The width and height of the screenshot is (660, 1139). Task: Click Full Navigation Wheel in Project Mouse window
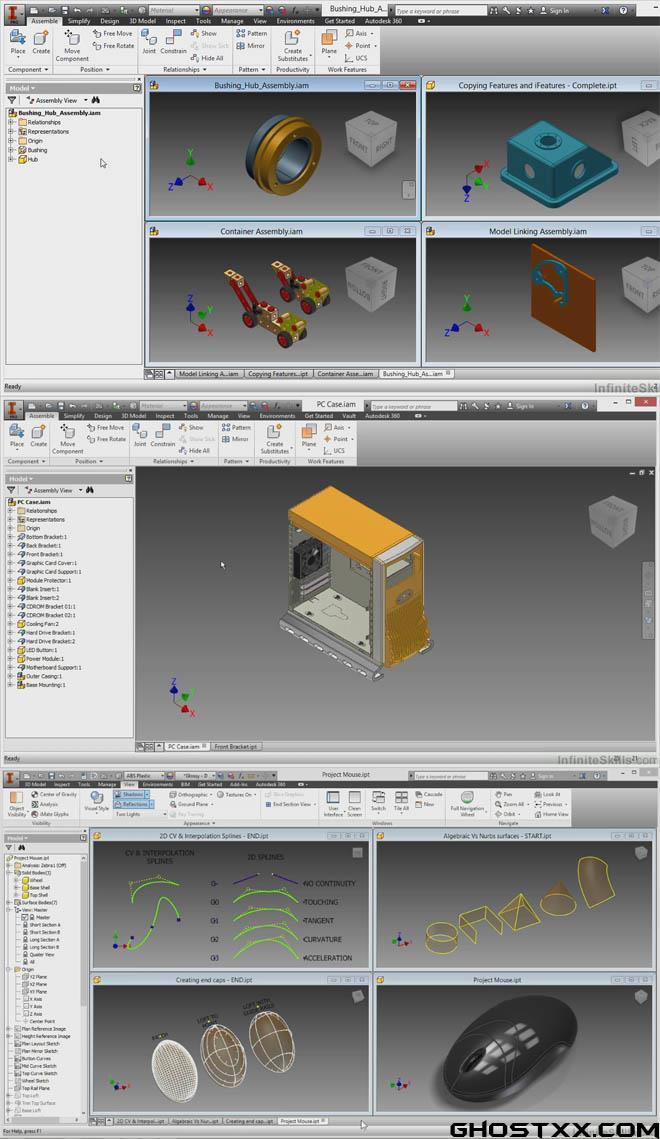pyautogui.click(x=467, y=804)
